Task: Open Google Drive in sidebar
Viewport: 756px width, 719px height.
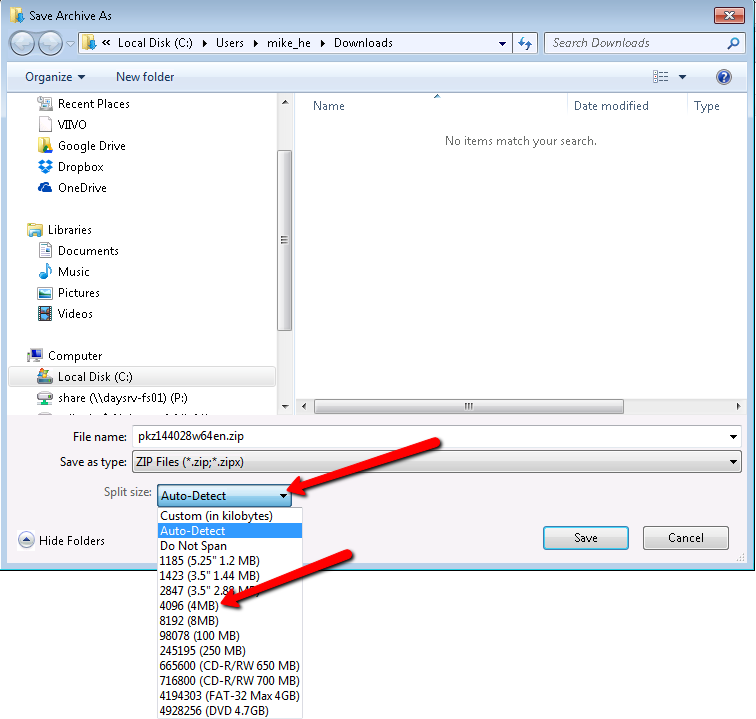Action: pos(91,146)
